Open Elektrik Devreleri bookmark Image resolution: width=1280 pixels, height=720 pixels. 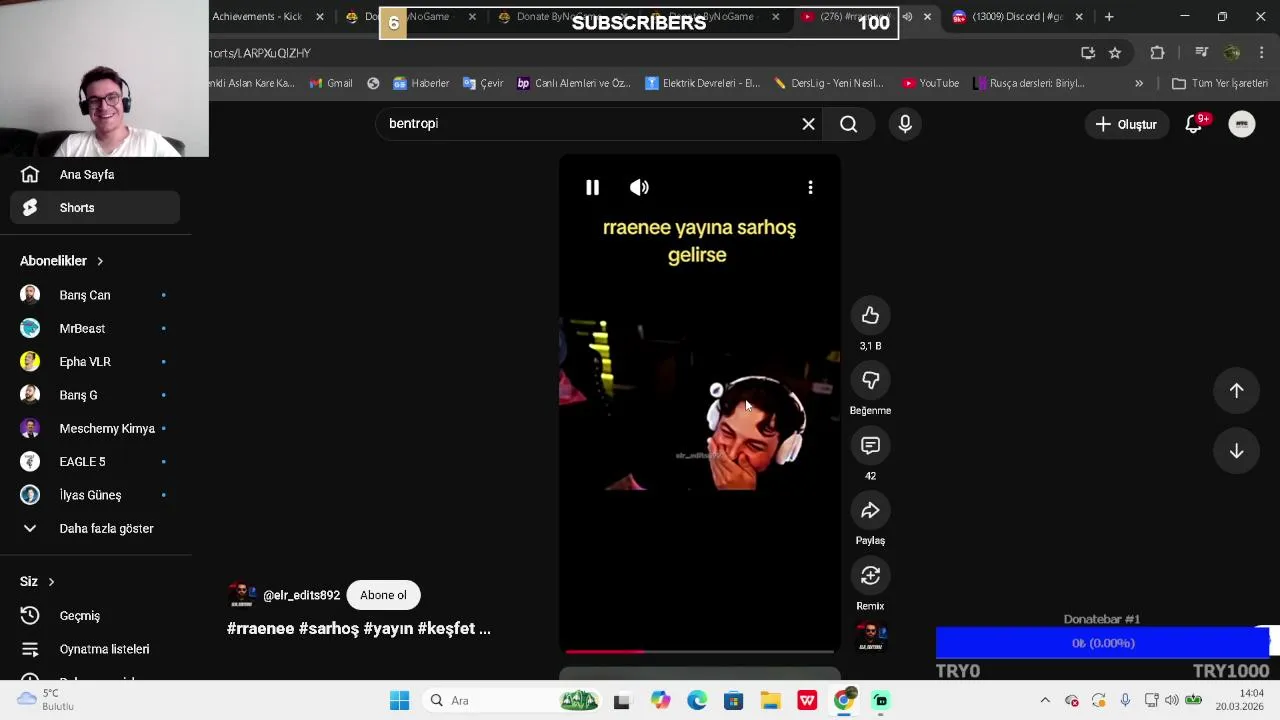tap(703, 83)
